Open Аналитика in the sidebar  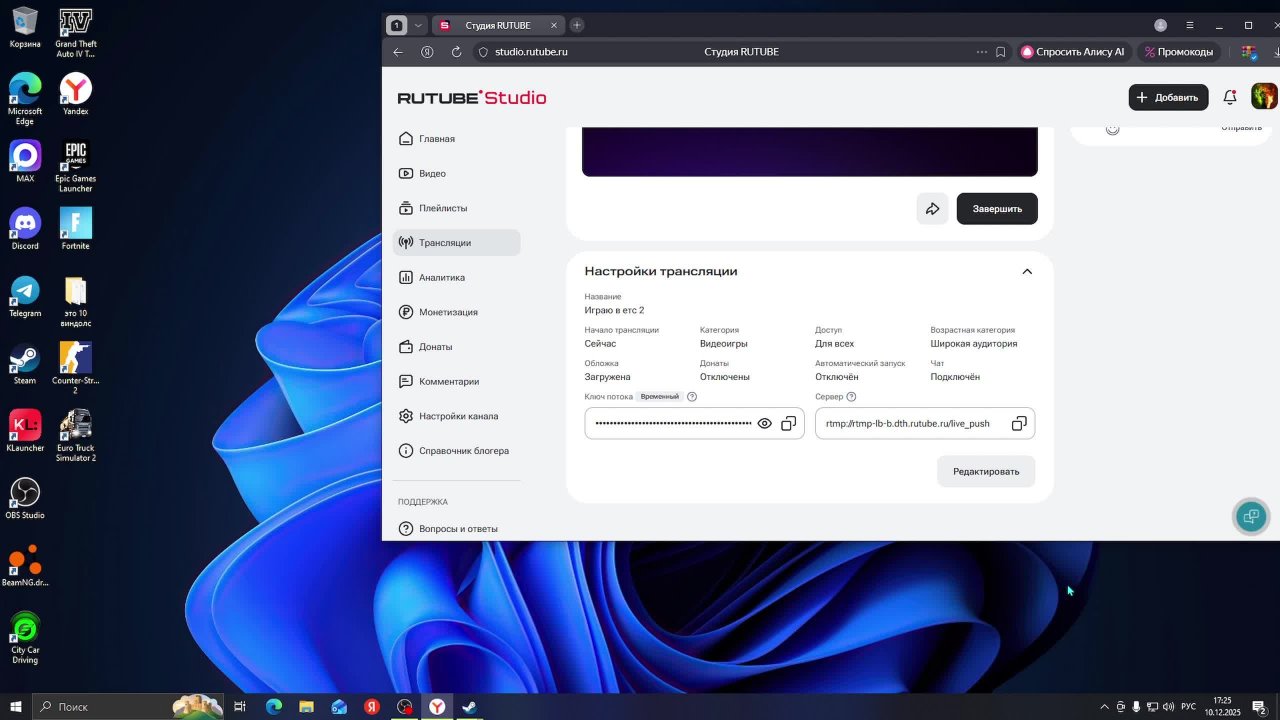(x=457, y=278)
